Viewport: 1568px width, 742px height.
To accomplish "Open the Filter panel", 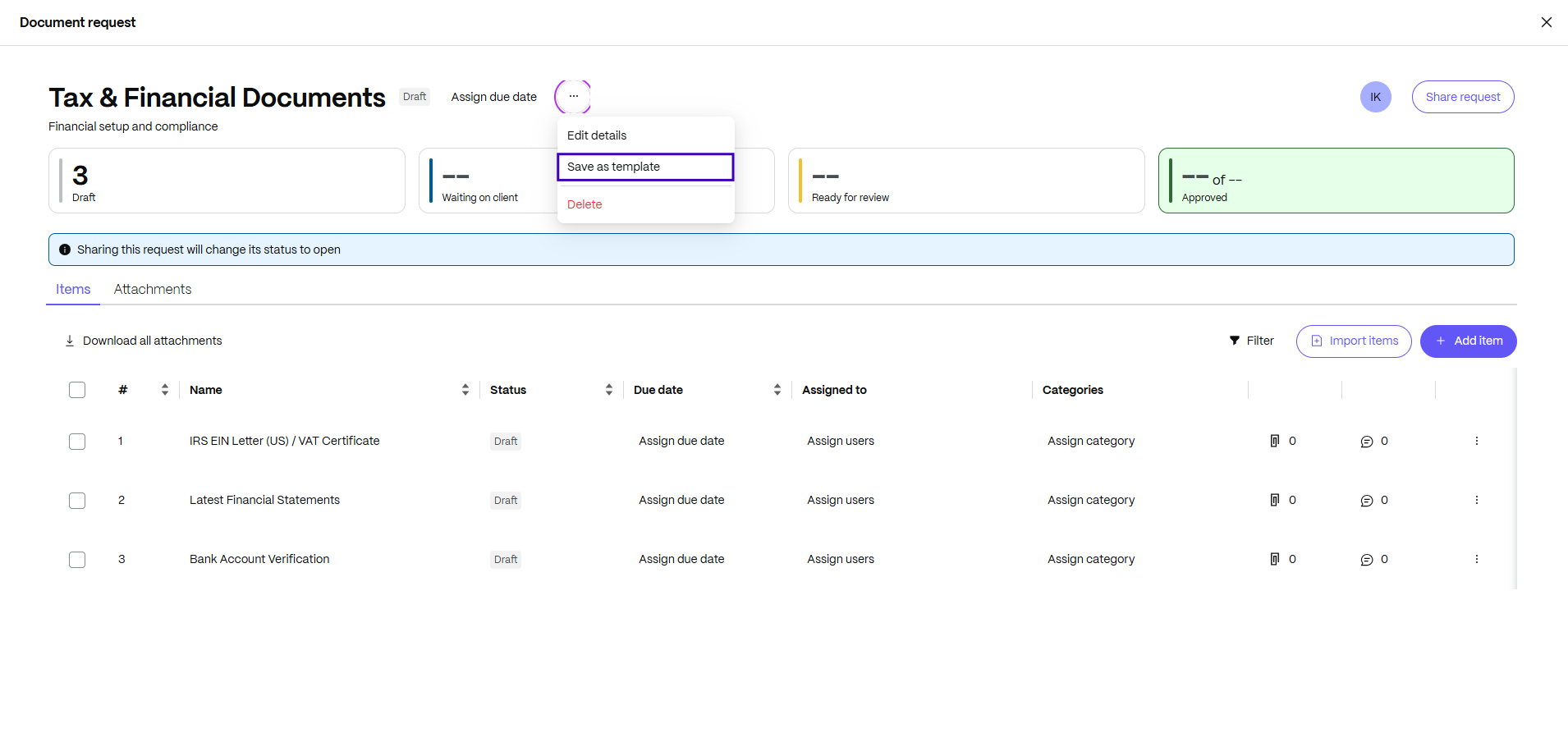I will tap(1251, 340).
